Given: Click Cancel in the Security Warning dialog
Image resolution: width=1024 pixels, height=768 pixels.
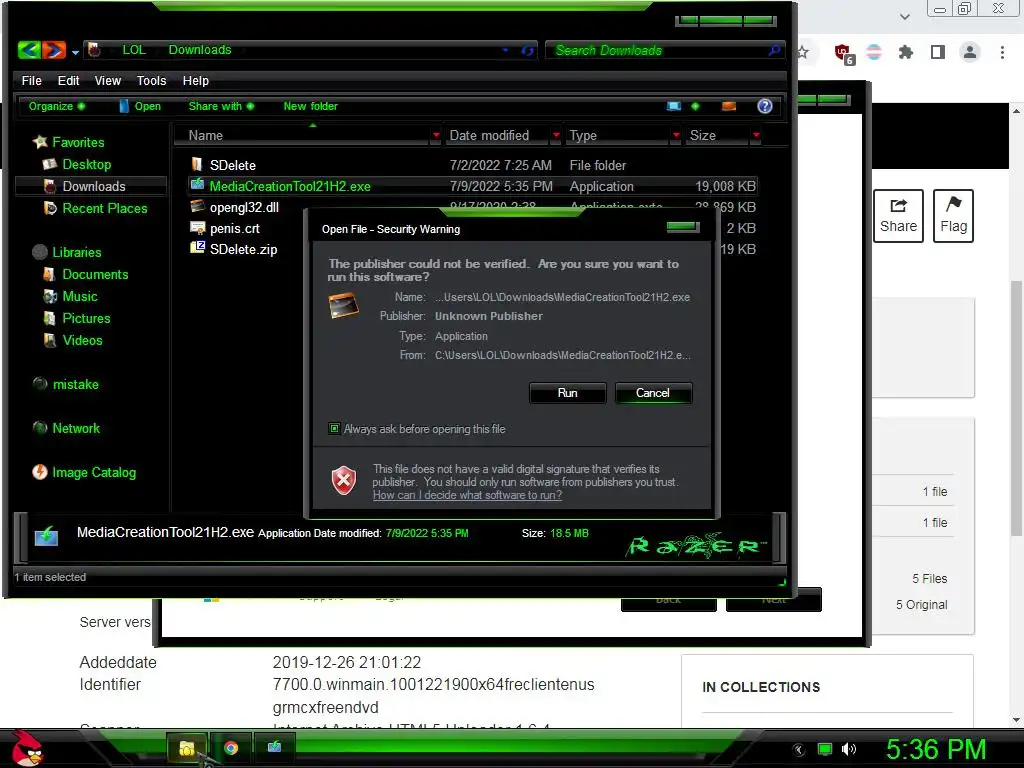Looking at the screenshot, I should 653,392.
